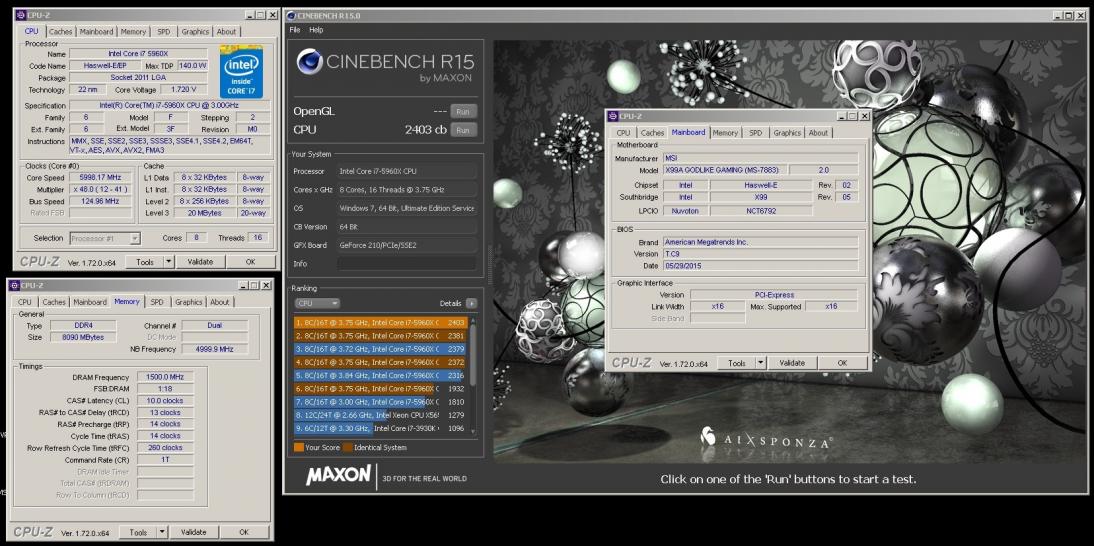Open the CPU ranking type dropdown

[x=317, y=303]
